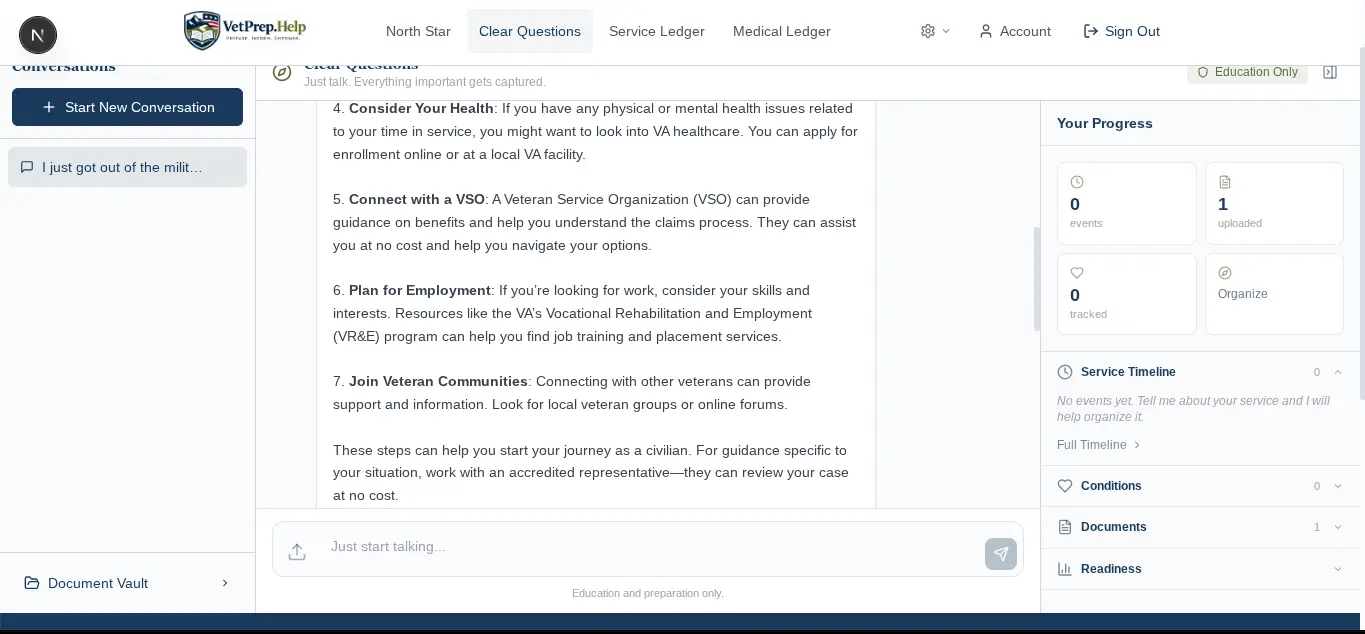Click the heart icon in the tracked card
This screenshot has width=1365, height=634.
click(x=1077, y=273)
